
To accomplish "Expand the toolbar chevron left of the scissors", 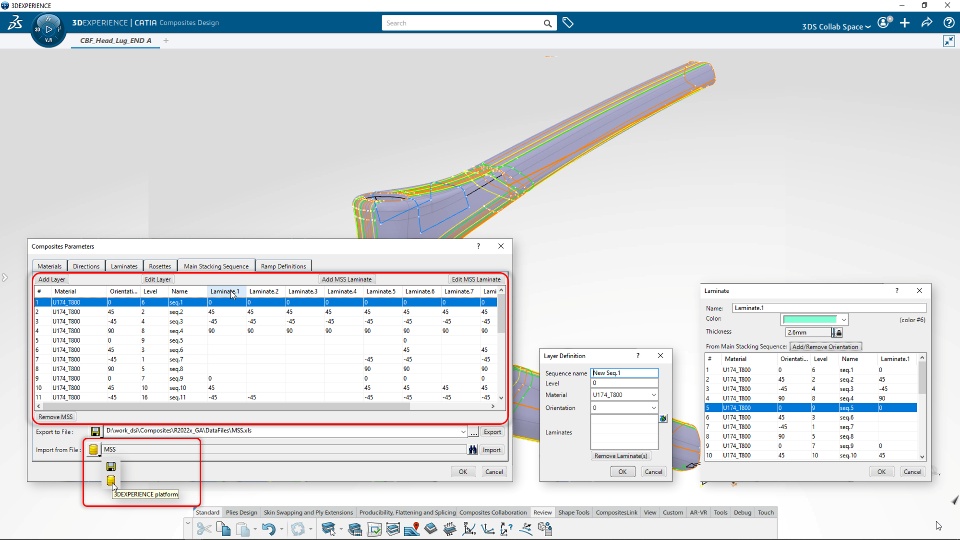I will 188,523.
